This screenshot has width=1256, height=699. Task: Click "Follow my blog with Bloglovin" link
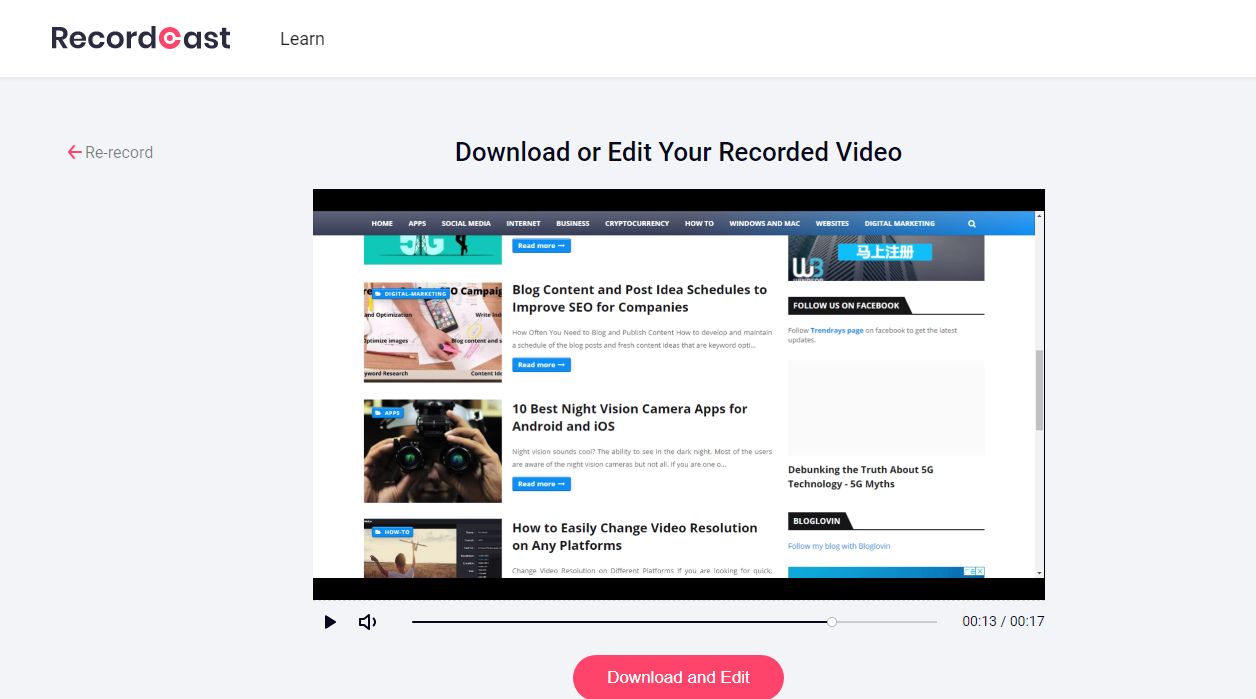(x=839, y=546)
